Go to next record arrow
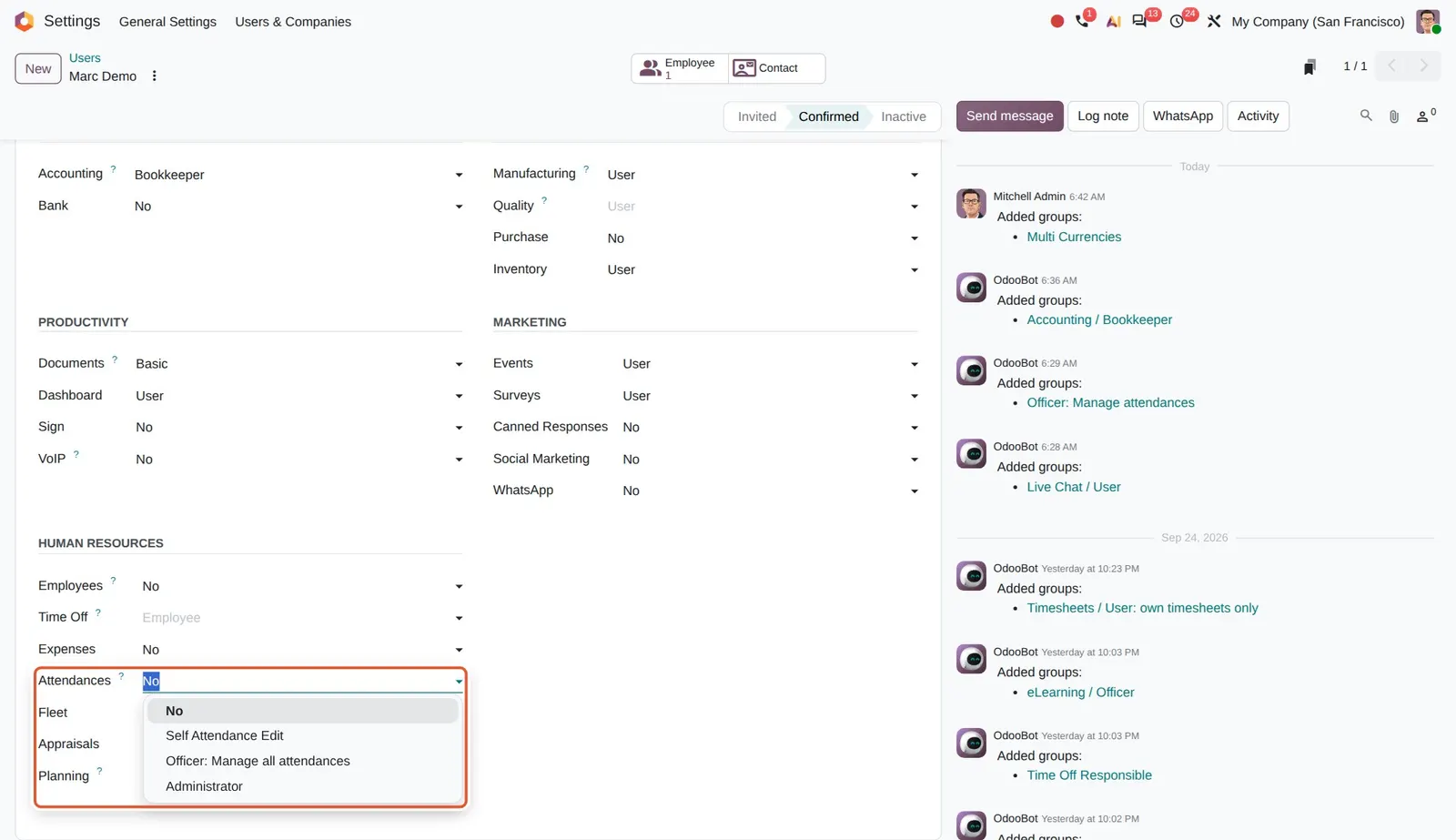The width and height of the screenshot is (1456, 840). pyautogui.click(x=1424, y=66)
